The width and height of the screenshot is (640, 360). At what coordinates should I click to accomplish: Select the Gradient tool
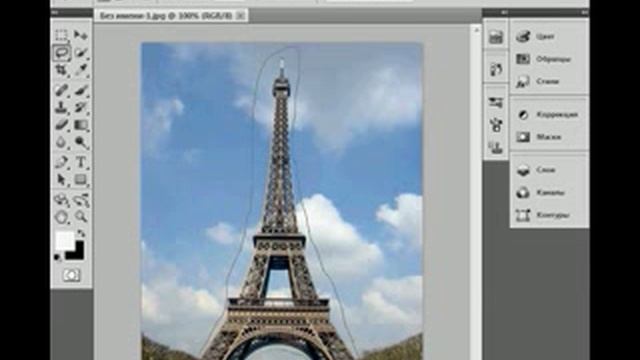81,125
